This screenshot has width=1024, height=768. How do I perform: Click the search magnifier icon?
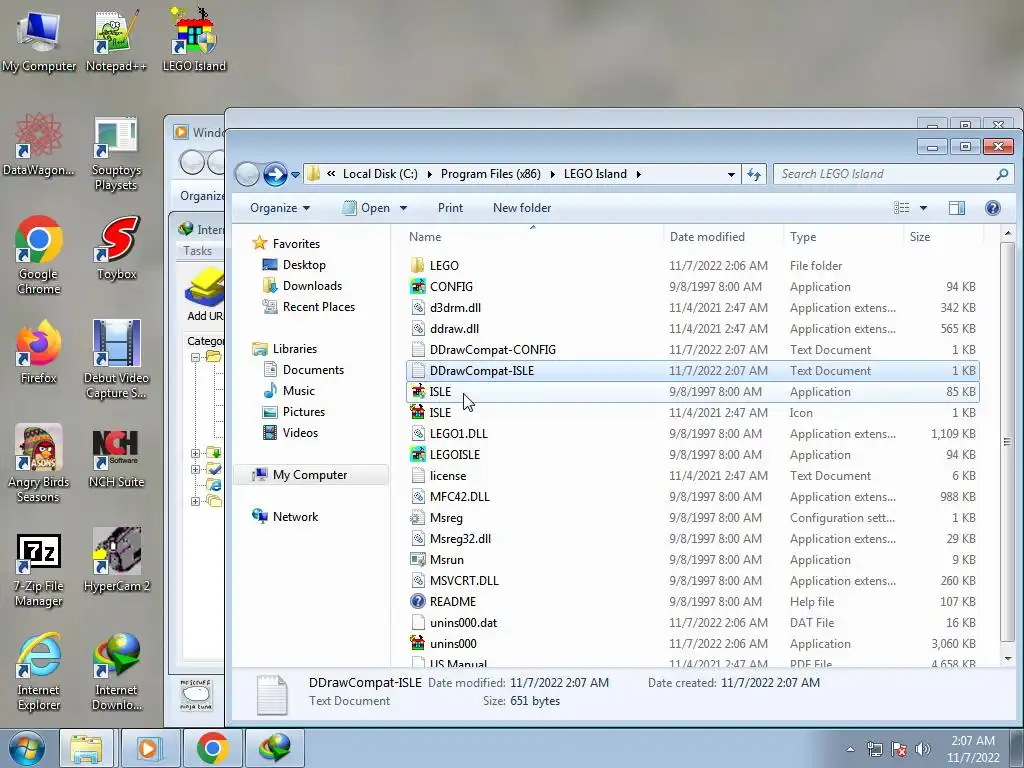coord(1002,174)
